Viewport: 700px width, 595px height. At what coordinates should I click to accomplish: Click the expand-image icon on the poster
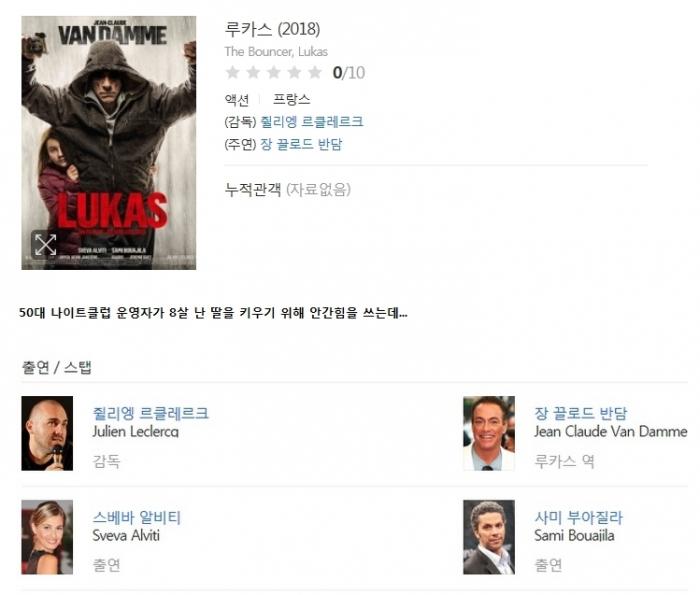point(46,244)
